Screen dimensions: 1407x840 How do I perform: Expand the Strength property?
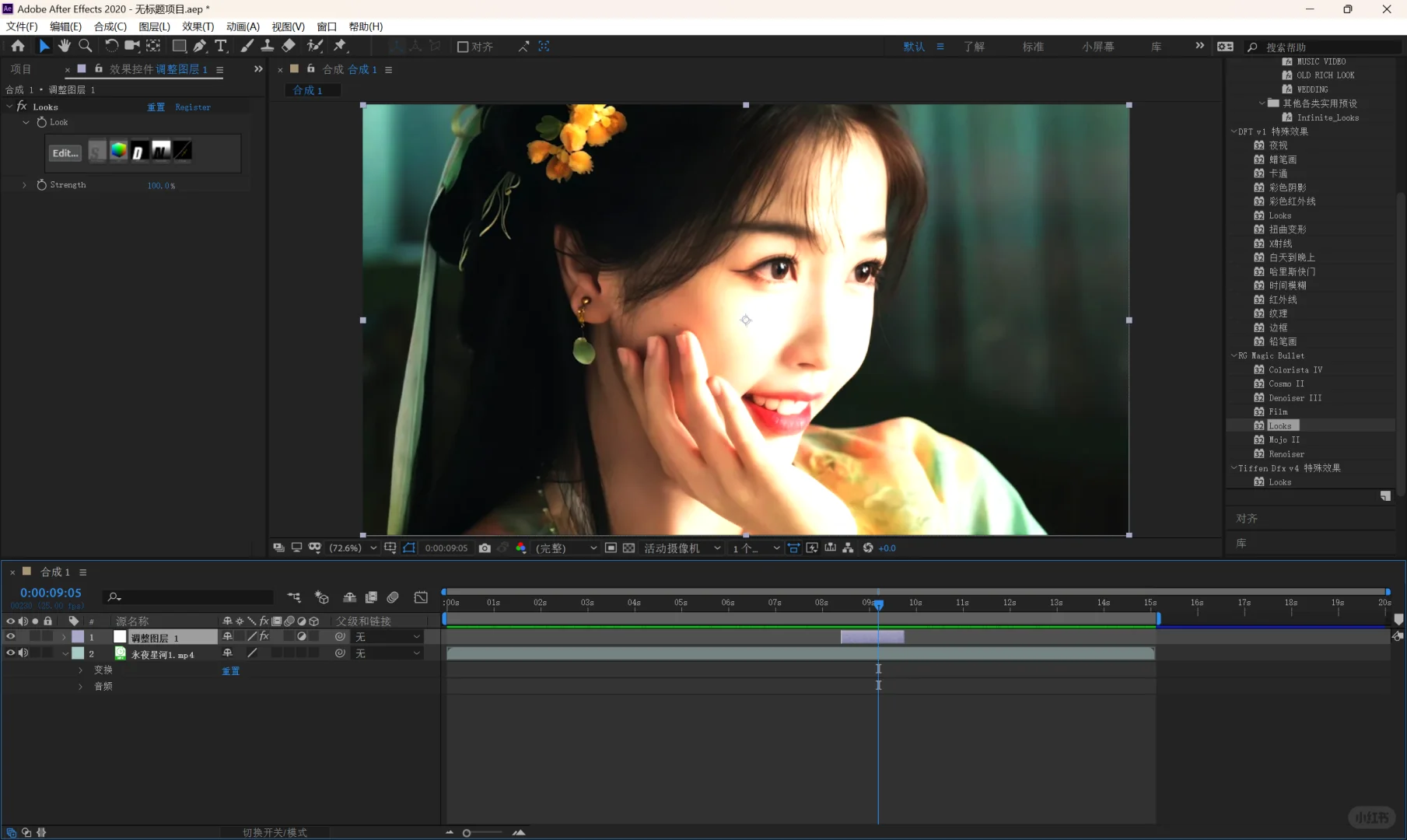pos(24,185)
